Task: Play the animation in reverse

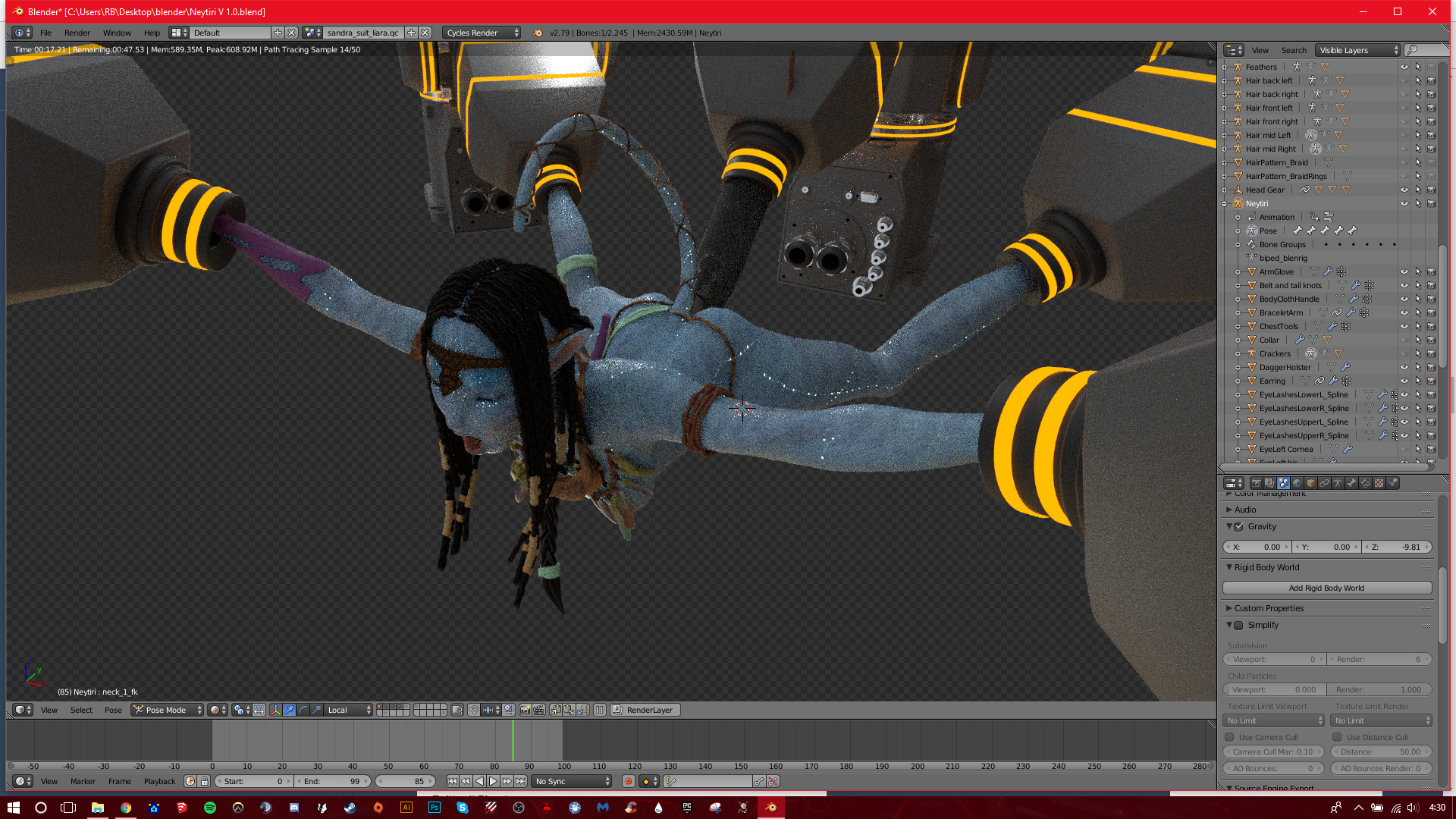Action: coord(479,781)
